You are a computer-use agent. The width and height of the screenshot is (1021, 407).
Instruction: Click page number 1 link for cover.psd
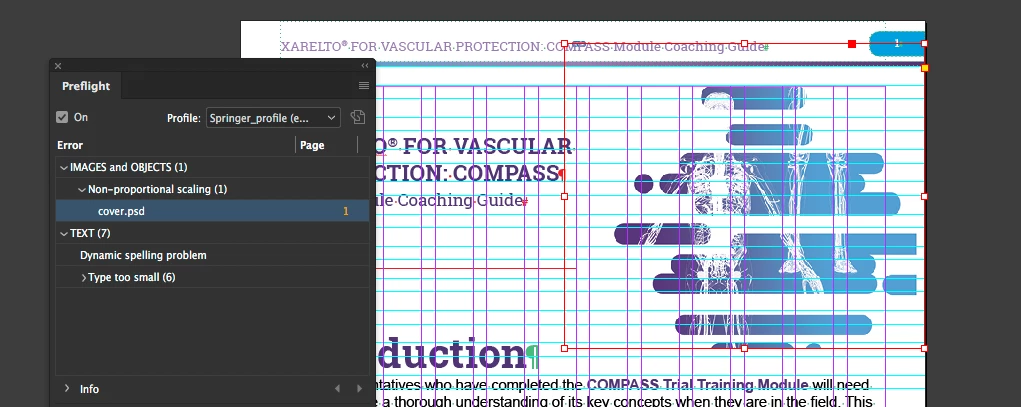(x=346, y=211)
